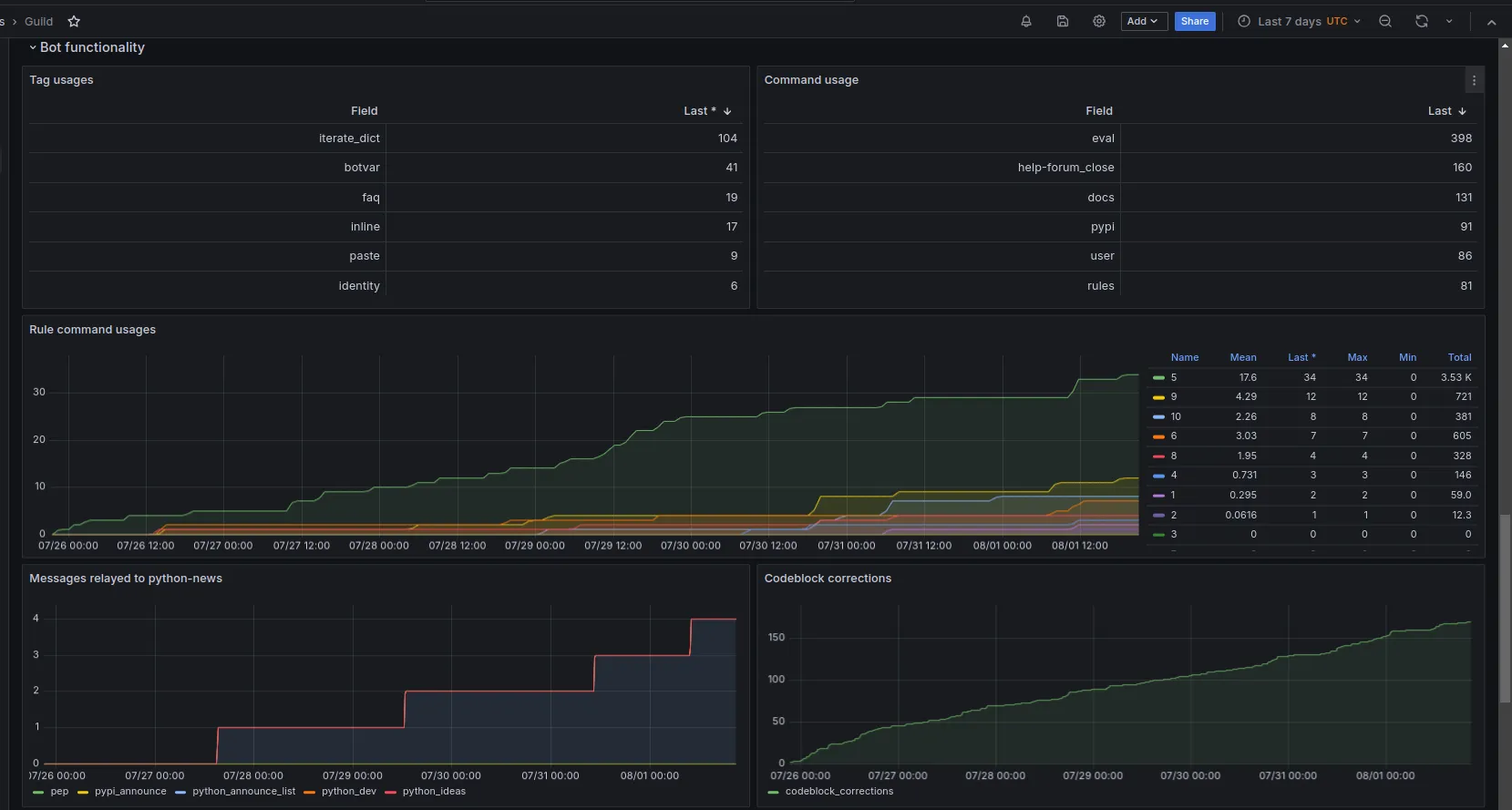This screenshot has height=810, width=1512.
Task: Click the zoom out time range icon
Action: [x=1385, y=21]
